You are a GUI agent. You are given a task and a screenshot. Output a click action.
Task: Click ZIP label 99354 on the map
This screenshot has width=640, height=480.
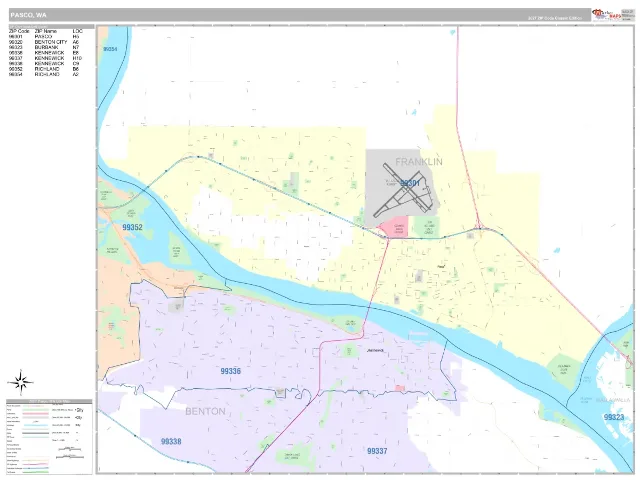[110, 49]
